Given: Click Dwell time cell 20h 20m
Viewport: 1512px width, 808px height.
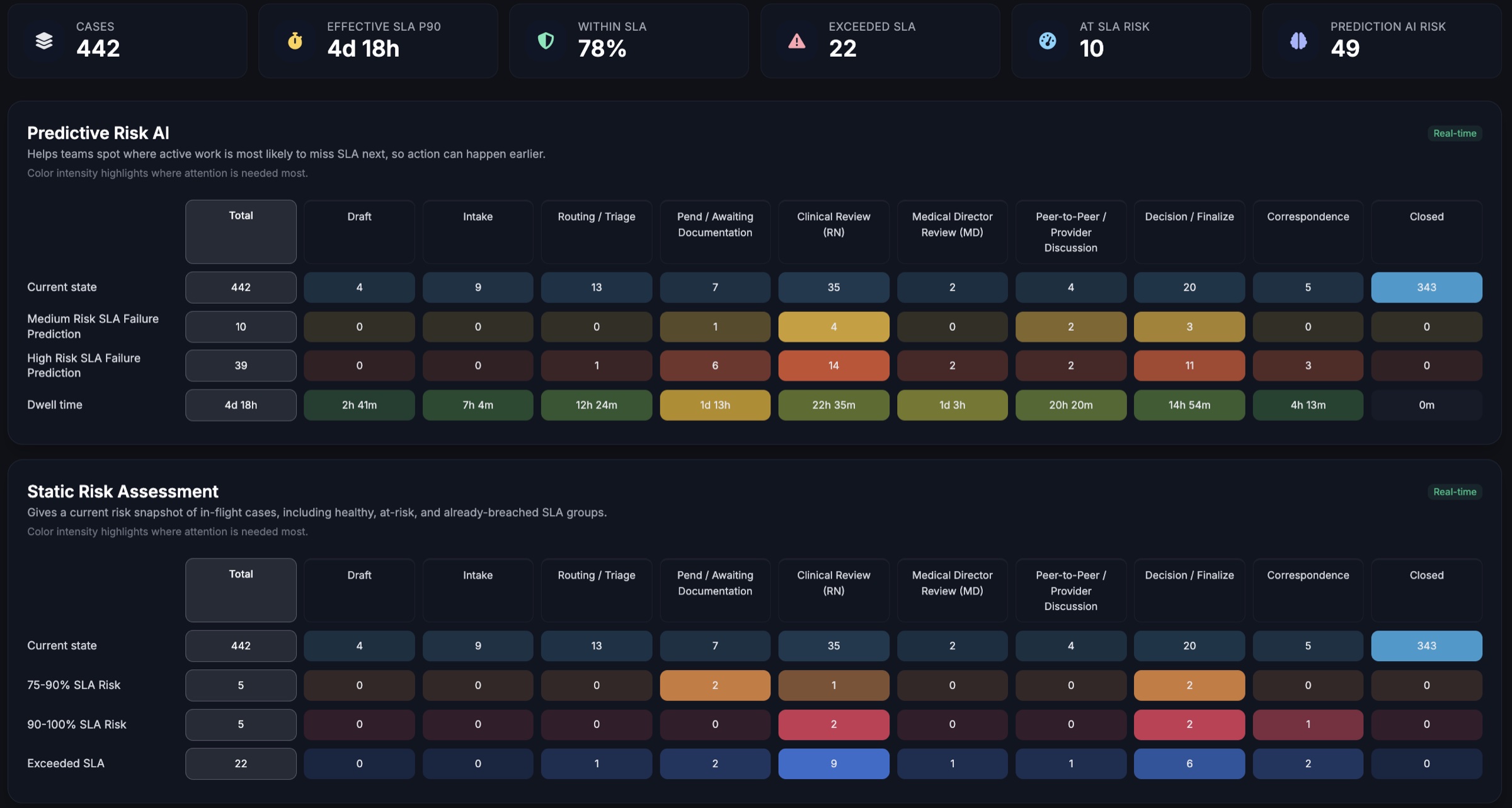Looking at the screenshot, I should 1071,405.
